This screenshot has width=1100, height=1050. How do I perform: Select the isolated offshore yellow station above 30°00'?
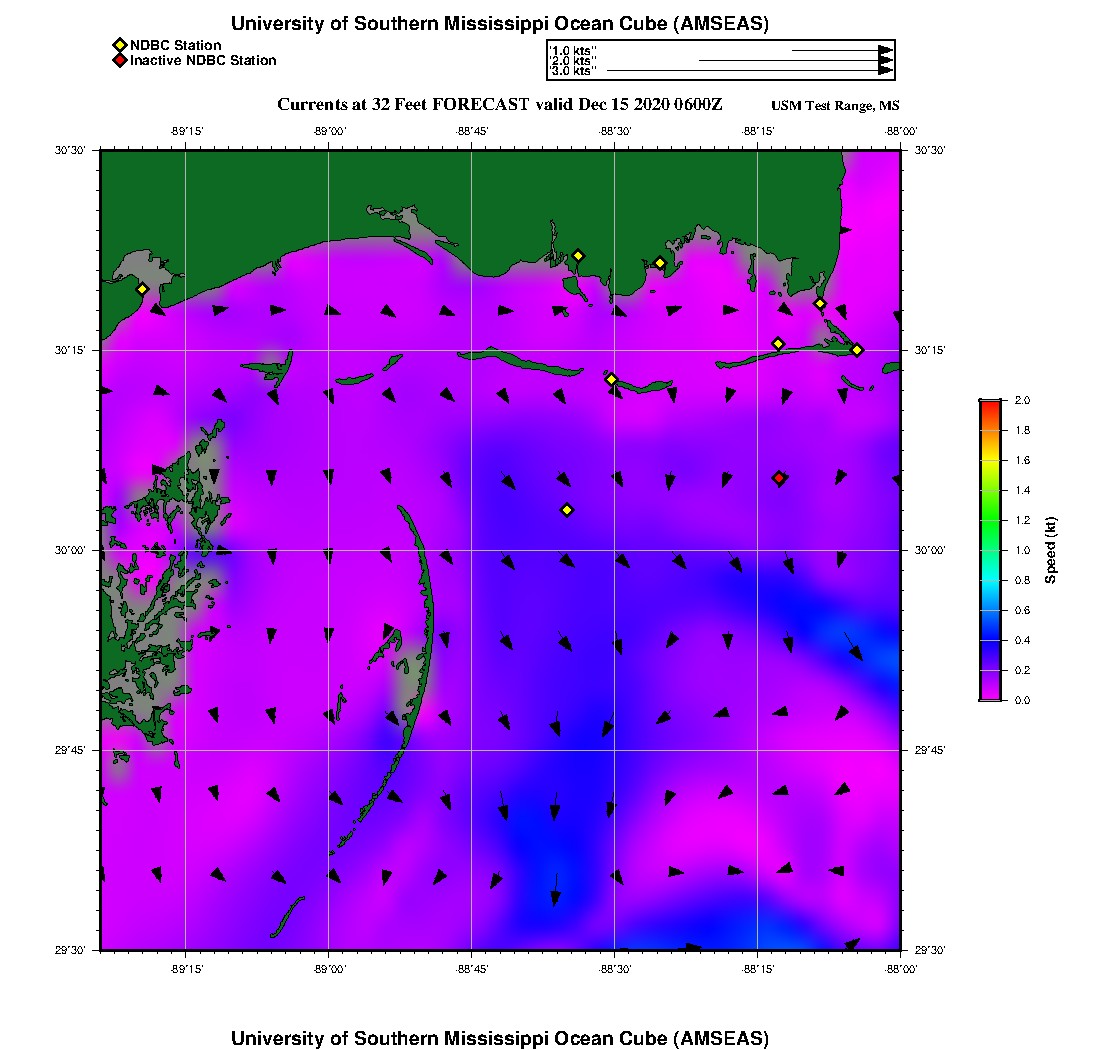coord(567,510)
